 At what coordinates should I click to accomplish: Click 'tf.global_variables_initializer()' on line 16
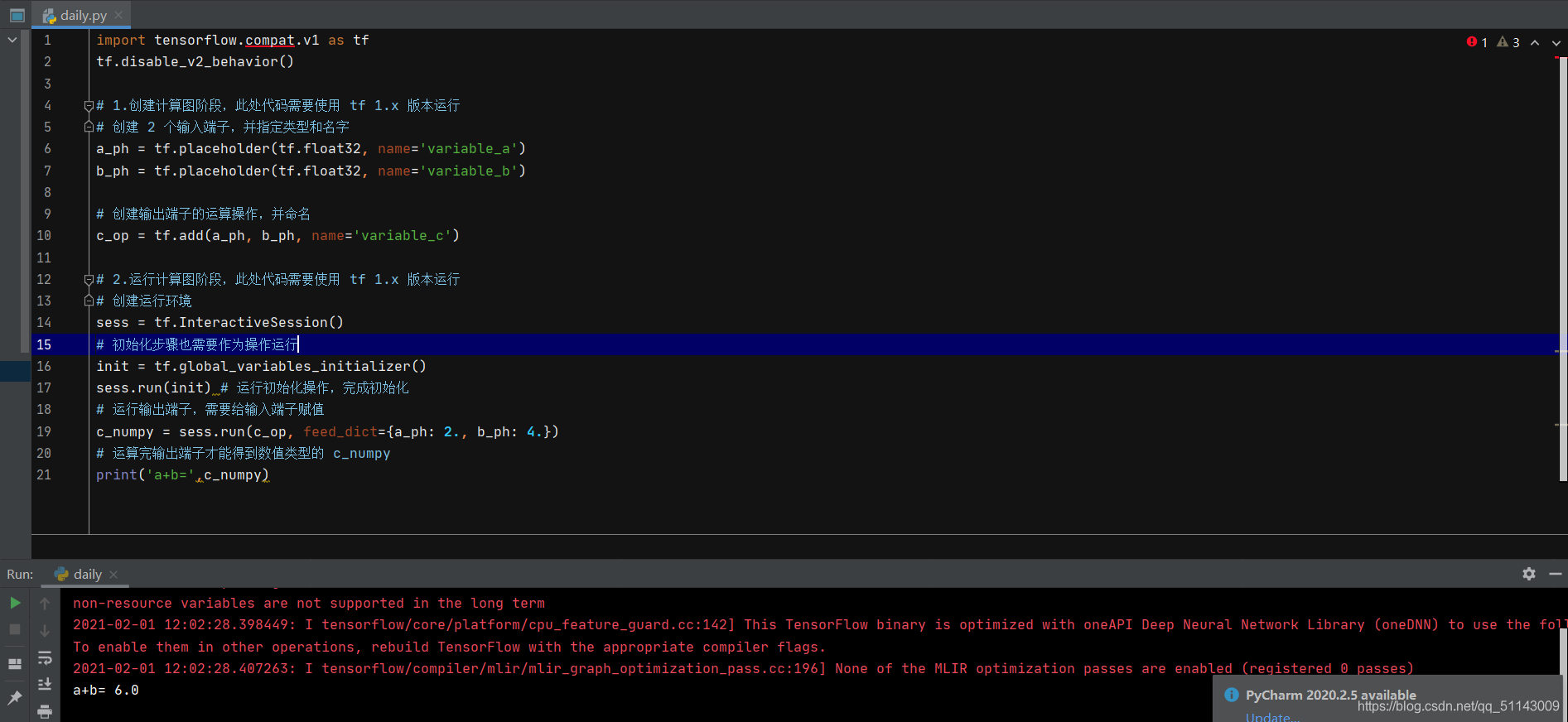click(290, 366)
